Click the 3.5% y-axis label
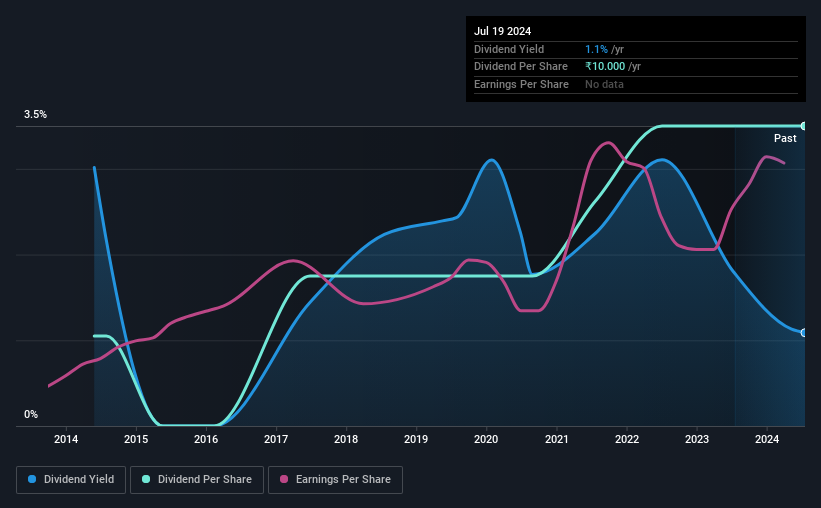 point(35,114)
